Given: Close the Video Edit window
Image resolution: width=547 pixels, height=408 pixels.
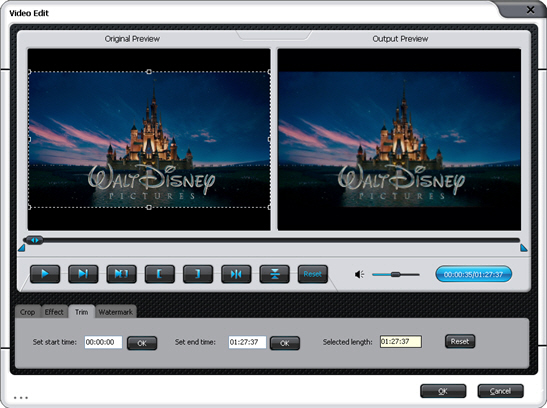Looking at the screenshot, I should pyautogui.click(x=530, y=10).
